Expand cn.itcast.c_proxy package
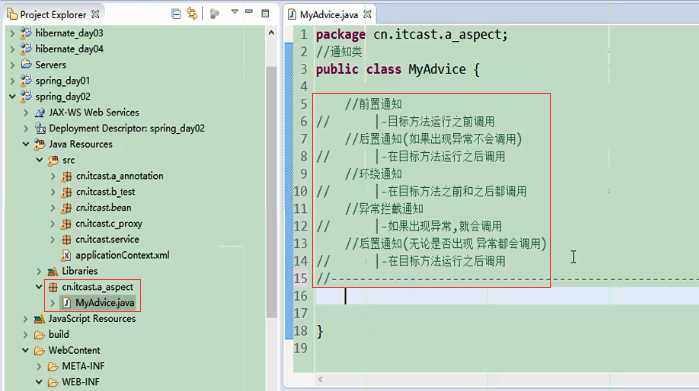Image resolution: width=699 pixels, height=391 pixels. 53,224
